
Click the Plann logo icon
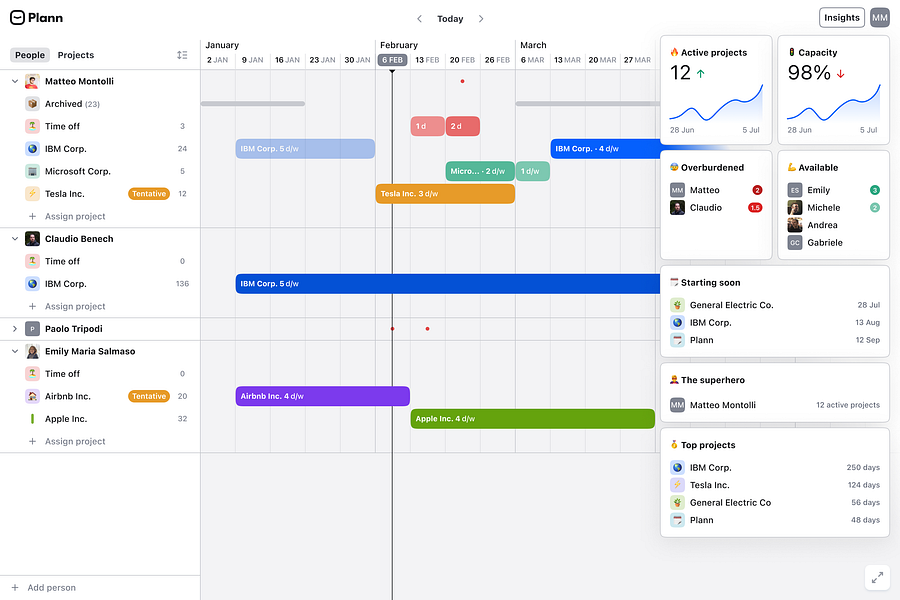point(17,18)
